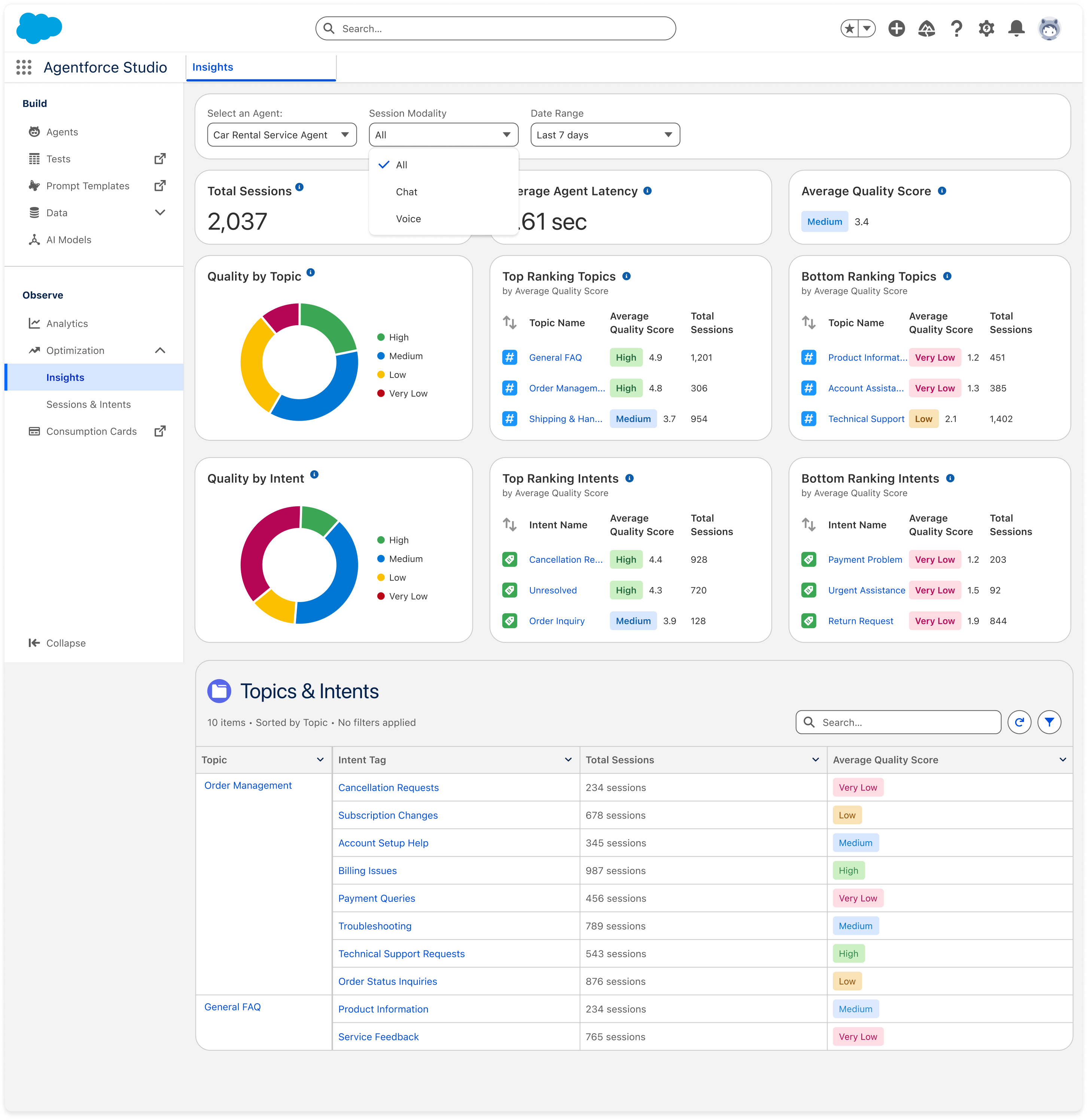Click the Collapse sidebar button
The image size is (1087, 1120).
pos(57,643)
